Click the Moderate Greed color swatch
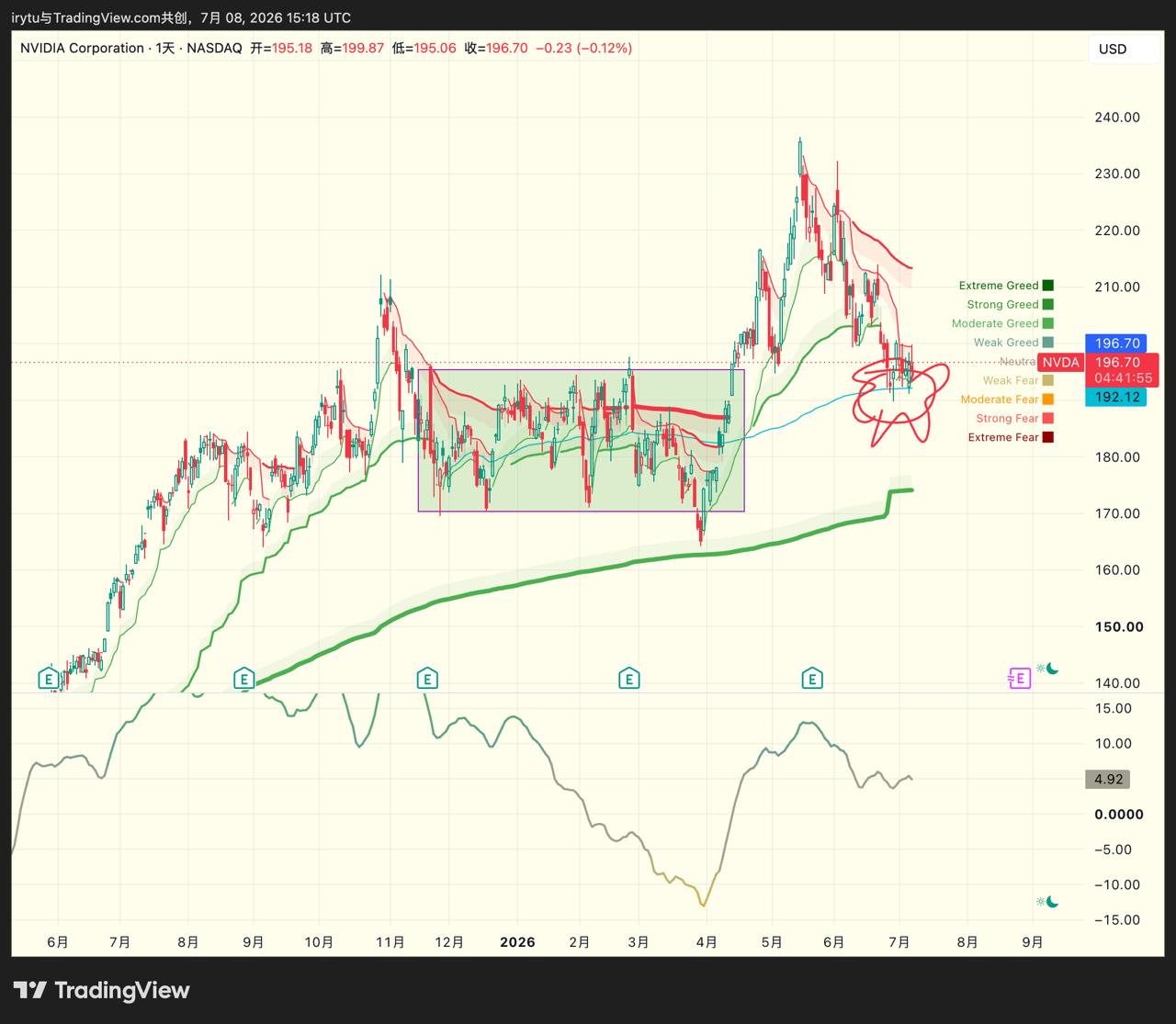The width and height of the screenshot is (1176, 1024). pos(1048,323)
